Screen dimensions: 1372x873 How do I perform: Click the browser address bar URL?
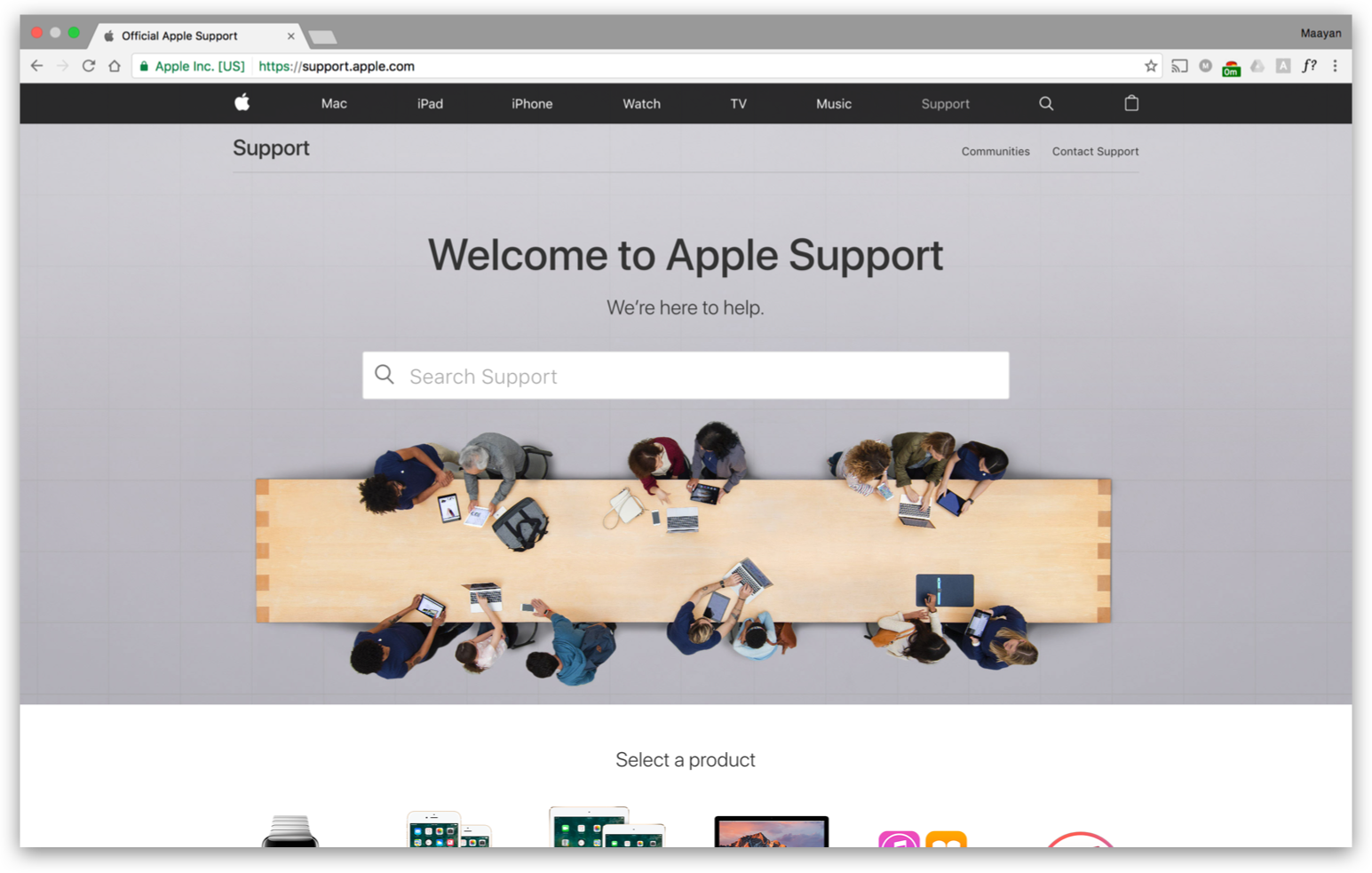point(337,66)
